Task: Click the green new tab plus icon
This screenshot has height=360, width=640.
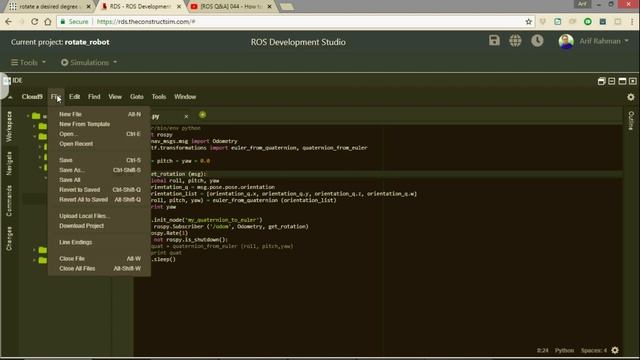Action: click(x=202, y=115)
